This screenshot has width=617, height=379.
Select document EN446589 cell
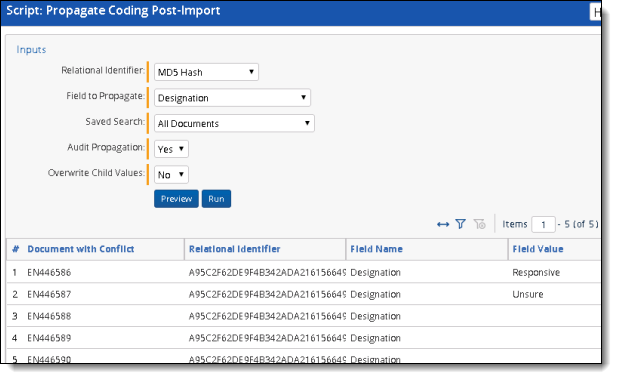pyautogui.click(x=49, y=338)
